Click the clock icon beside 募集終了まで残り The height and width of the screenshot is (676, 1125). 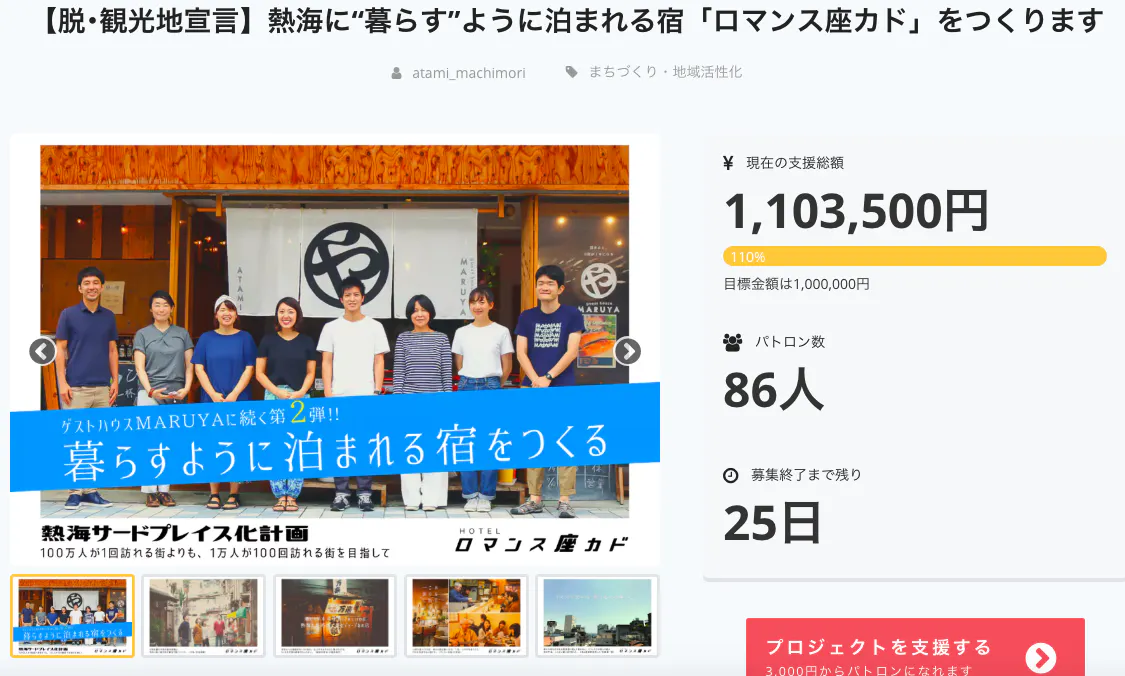[730, 475]
